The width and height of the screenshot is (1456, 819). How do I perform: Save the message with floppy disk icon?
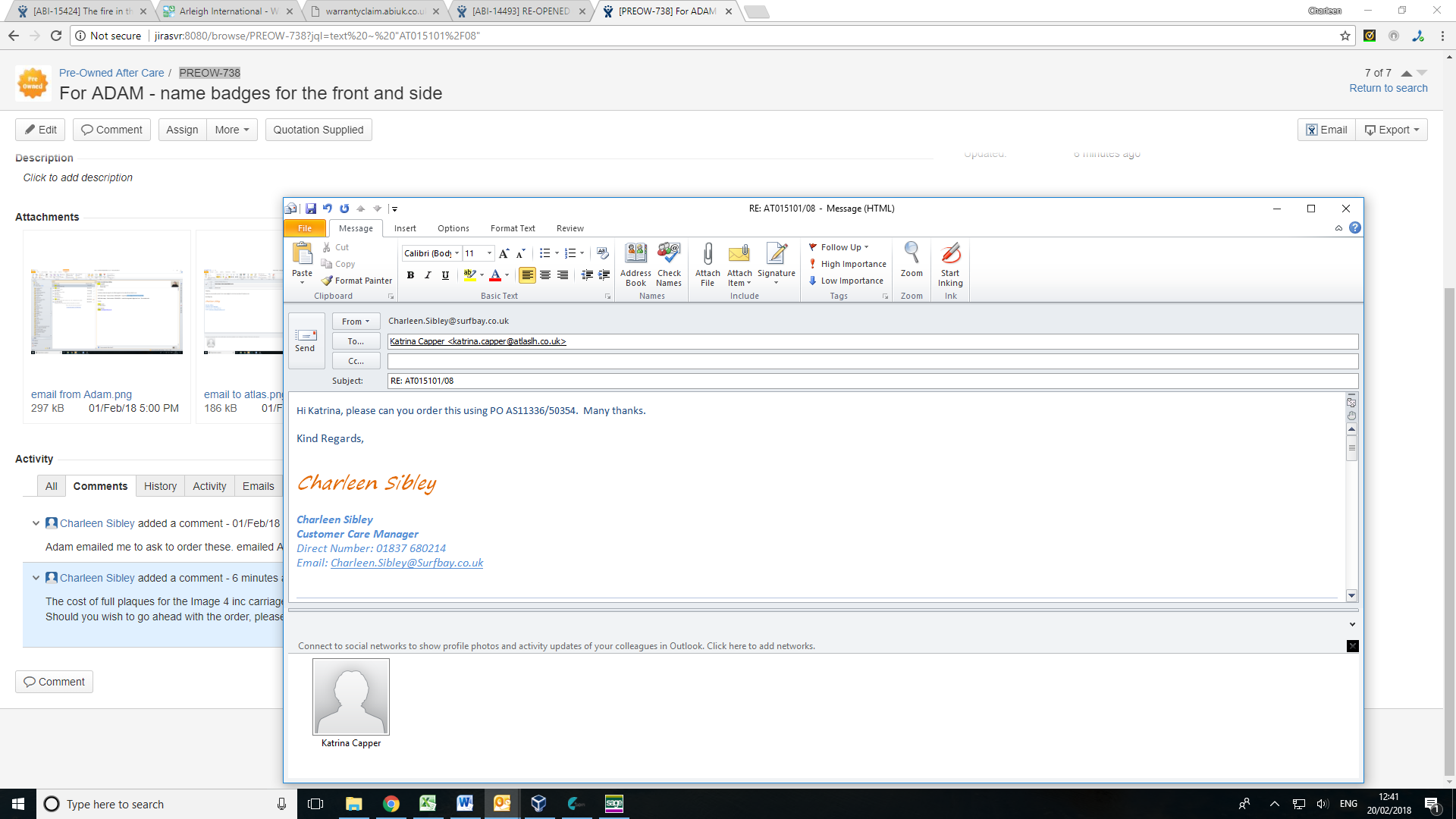[x=311, y=209]
